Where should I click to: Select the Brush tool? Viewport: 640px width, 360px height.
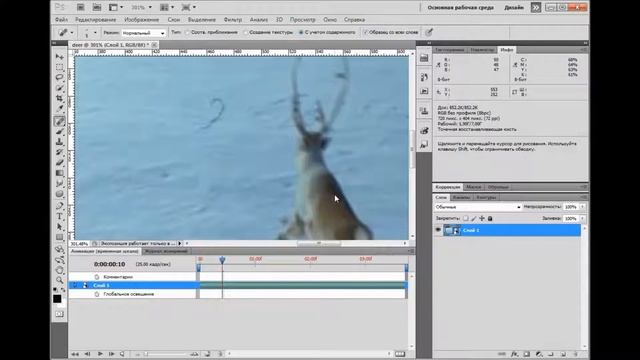click(60, 132)
